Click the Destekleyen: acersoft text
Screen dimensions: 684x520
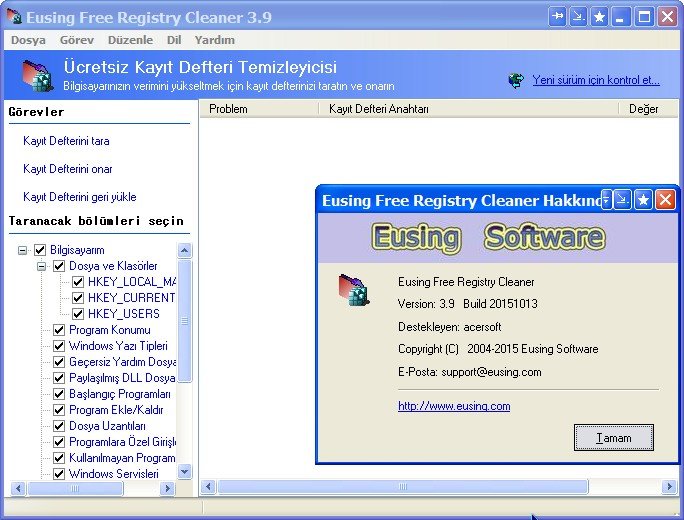449,327
